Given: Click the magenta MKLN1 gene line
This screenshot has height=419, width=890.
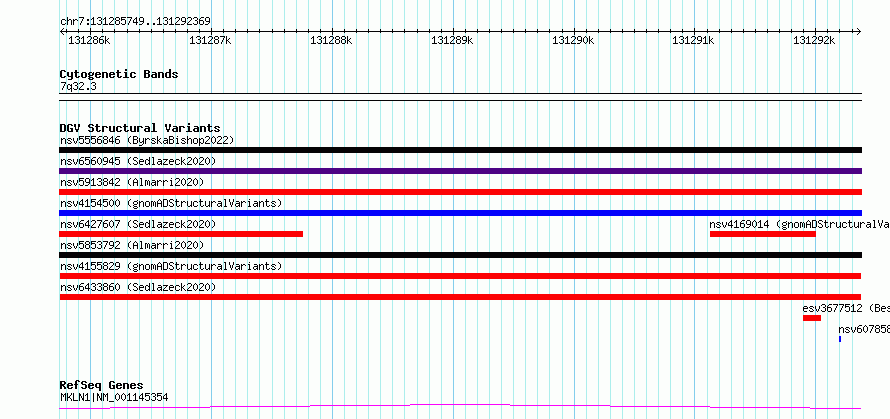Looking at the screenshot, I should [460, 407].
